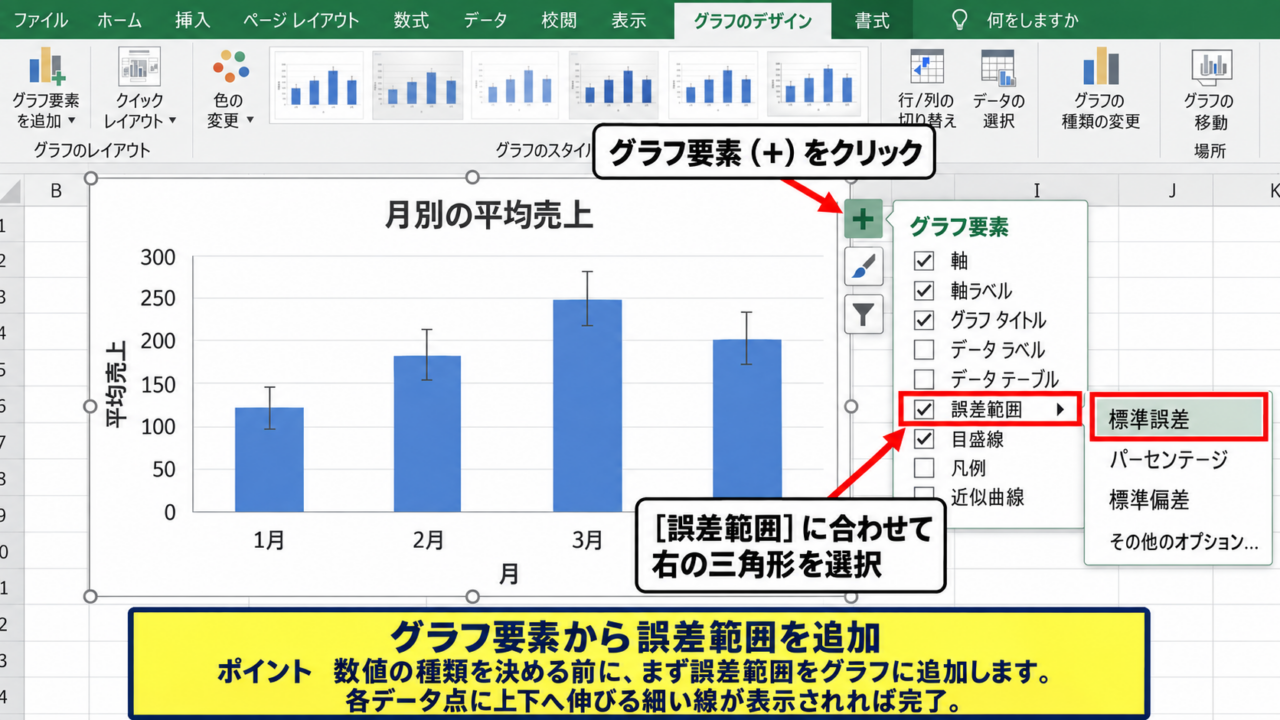Viewport: 1280px width, 720px height.
Task: Click the 何をしますか search box
Action: [x=1016, y=20]
